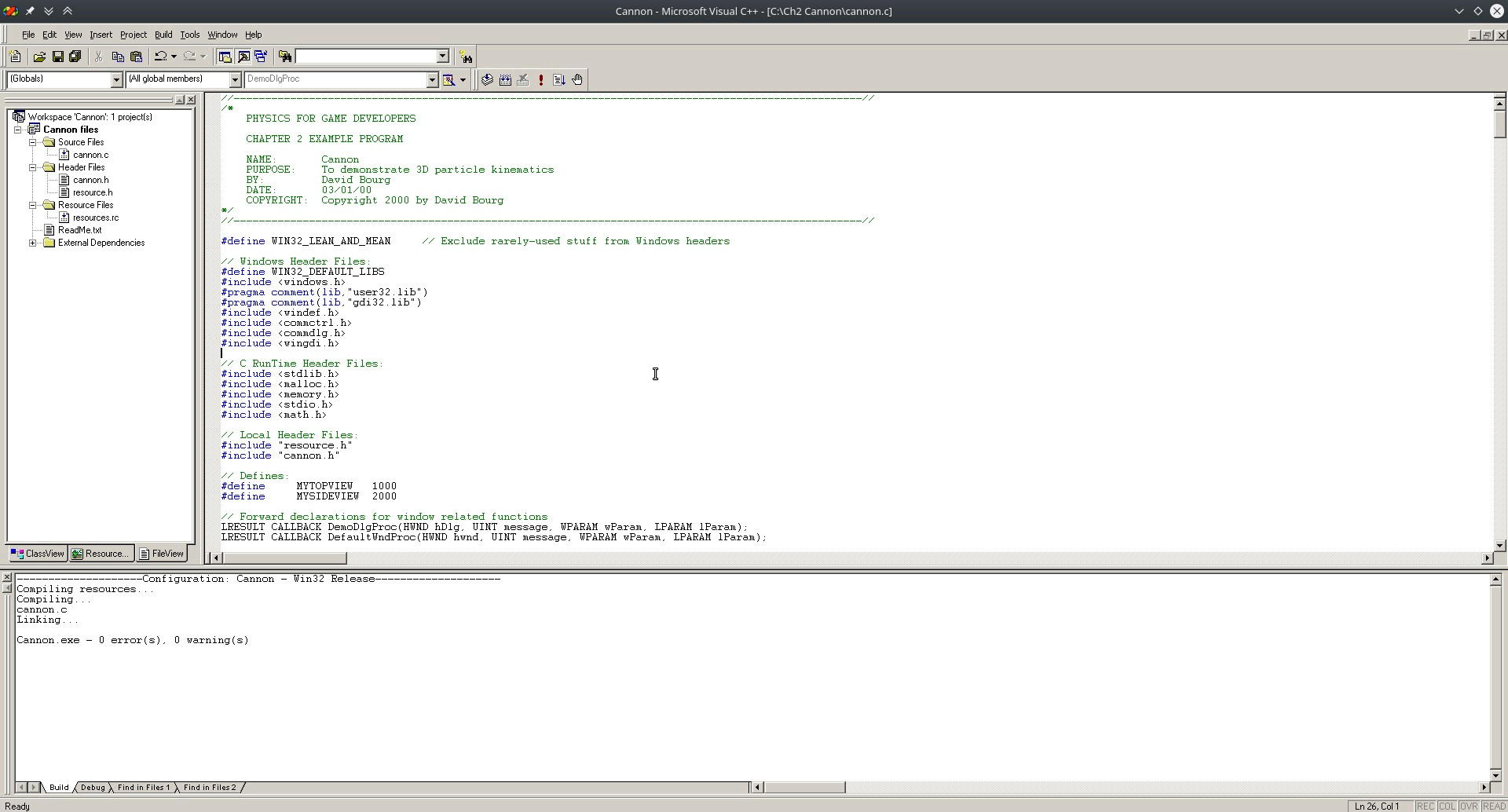Click the Find in Files icon

285,57
